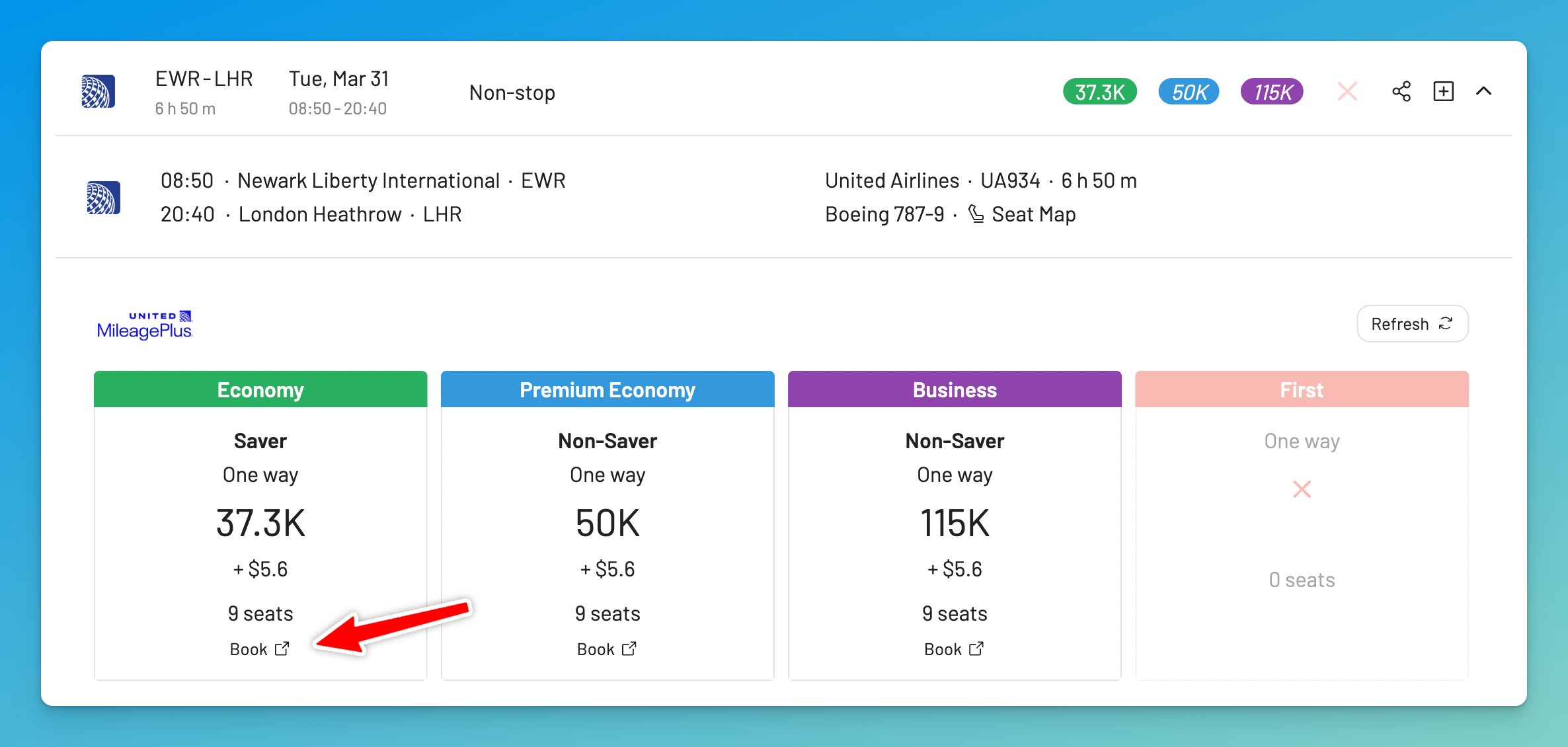Open the Seat Map for UA934
The image size is (1568, 747).
point(1033,214)
